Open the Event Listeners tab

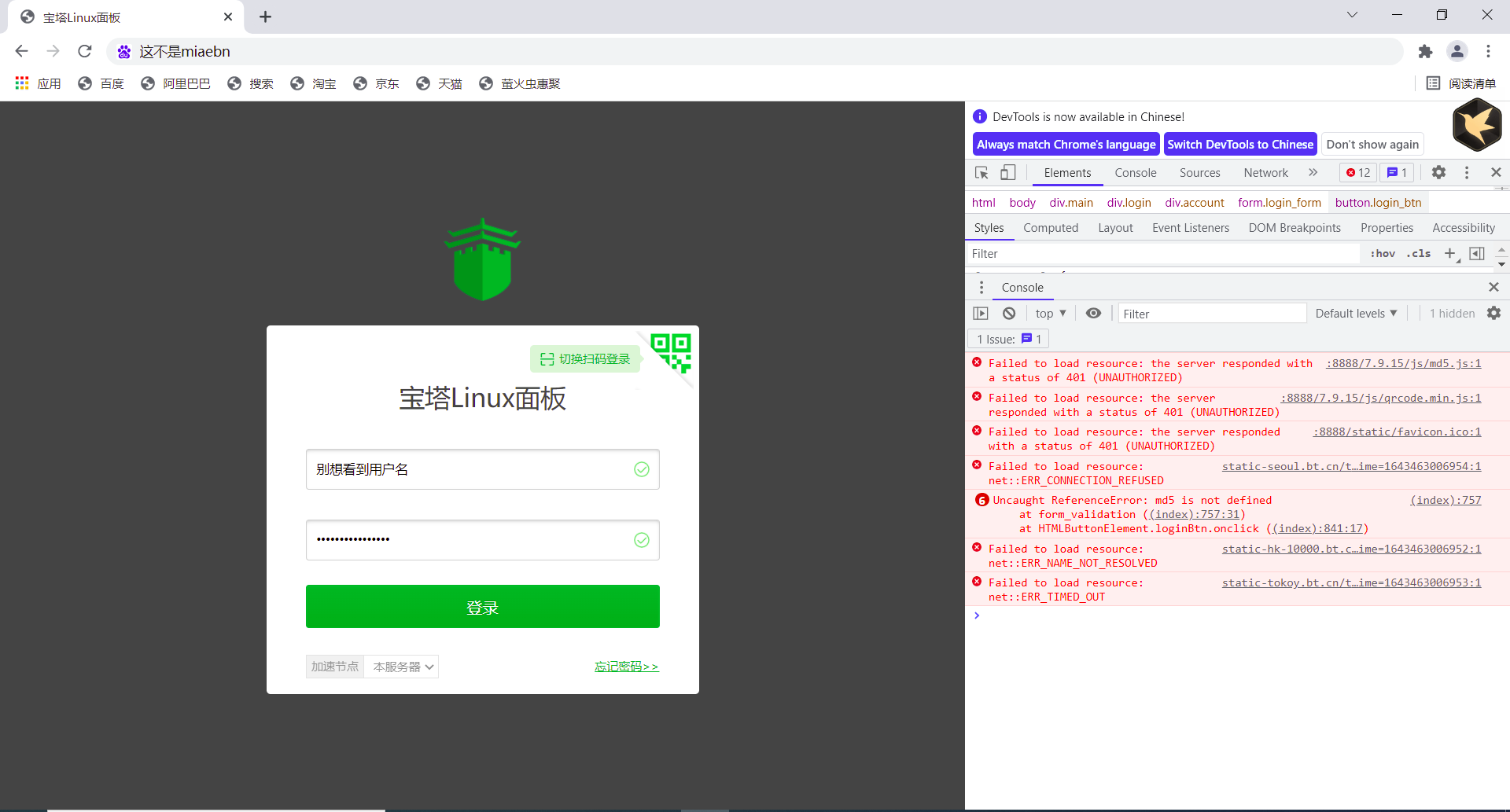1191,228
